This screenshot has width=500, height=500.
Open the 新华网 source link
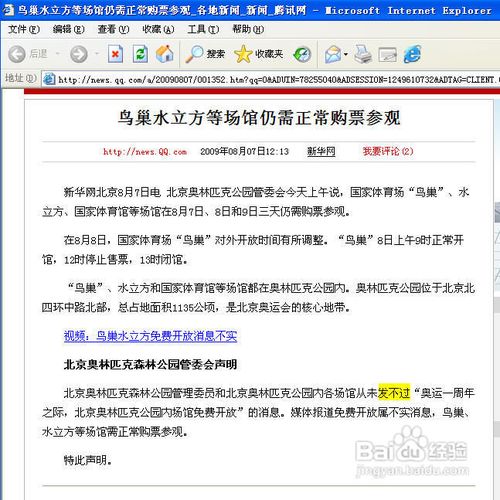point(321,151)
